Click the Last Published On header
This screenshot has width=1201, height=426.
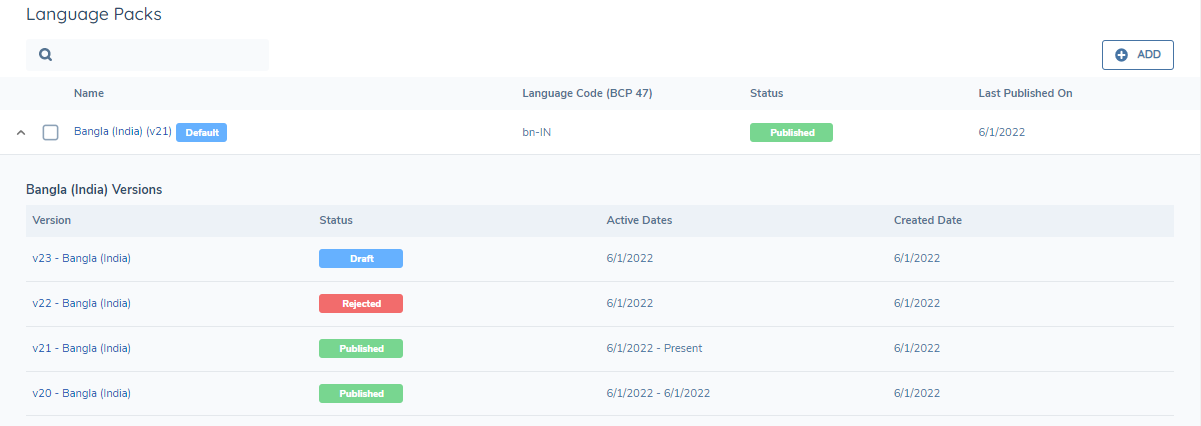click(x=1025, y=93)
